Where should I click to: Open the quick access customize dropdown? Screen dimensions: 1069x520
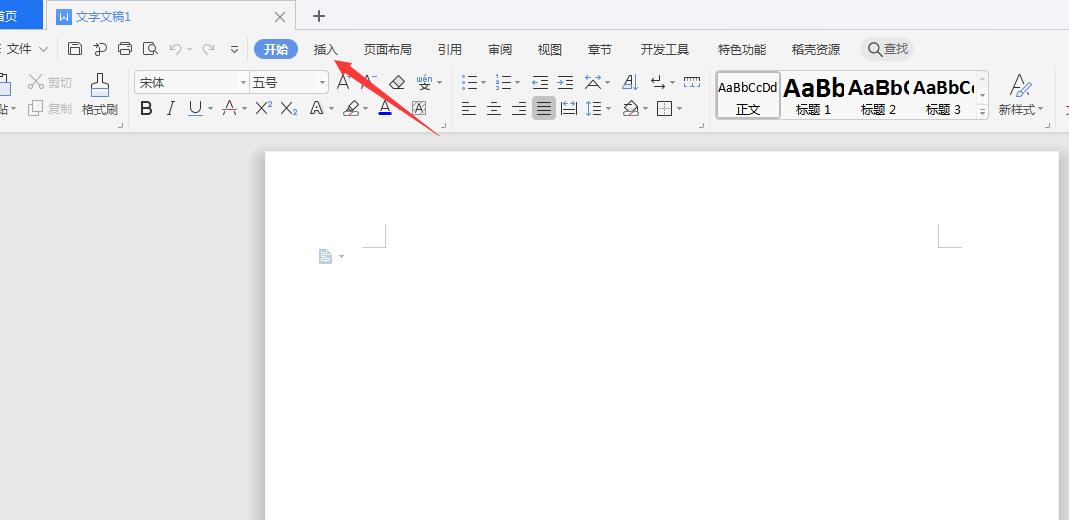click(x=235, y=49)
